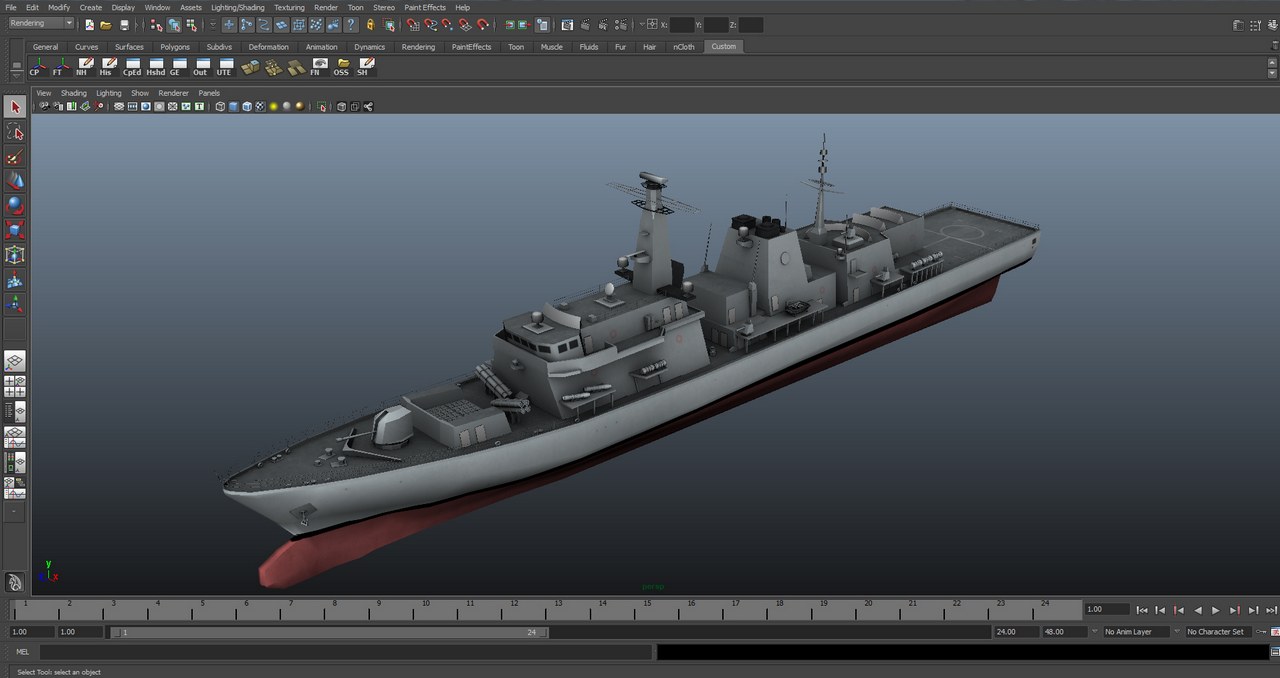The width and height of the screenshot is (1280, 678).
Task: Click the open scene folder icon
Action: pos(106,25)
